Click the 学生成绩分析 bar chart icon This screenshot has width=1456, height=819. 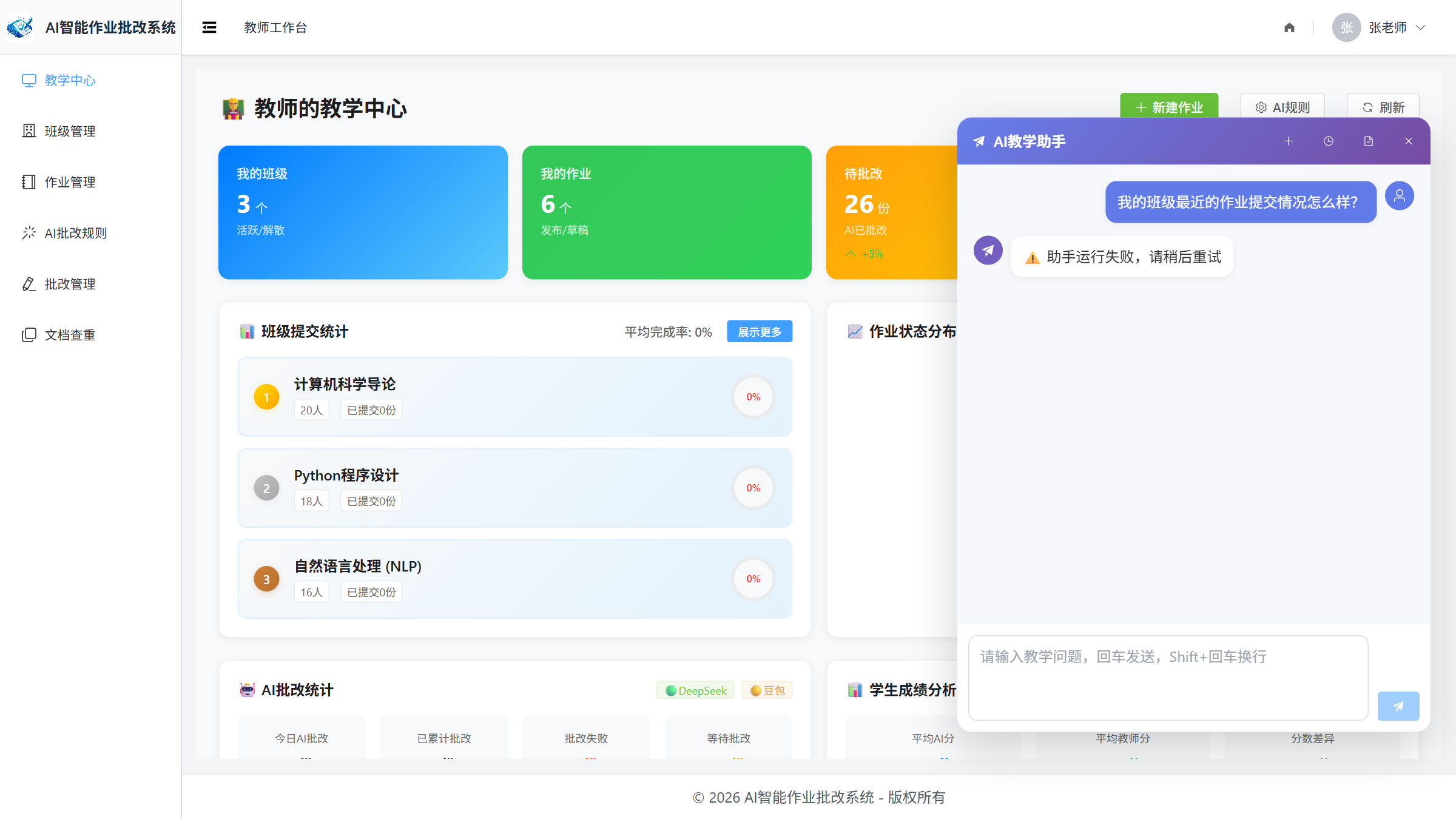(855, 690)
